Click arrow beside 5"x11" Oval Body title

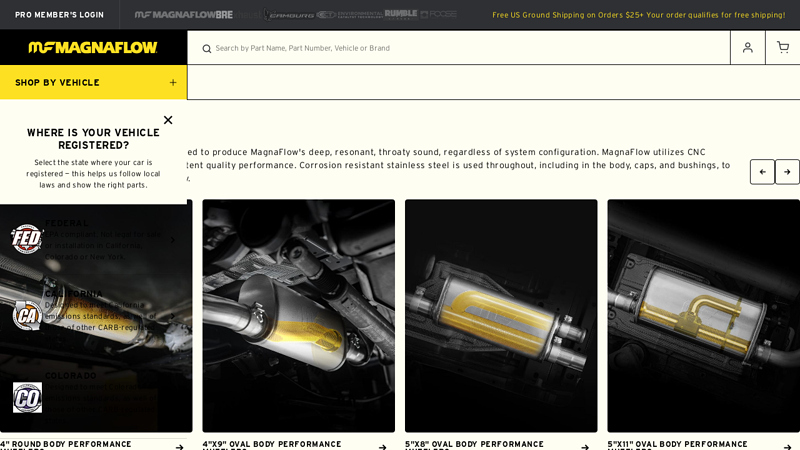tap(788, 447)
